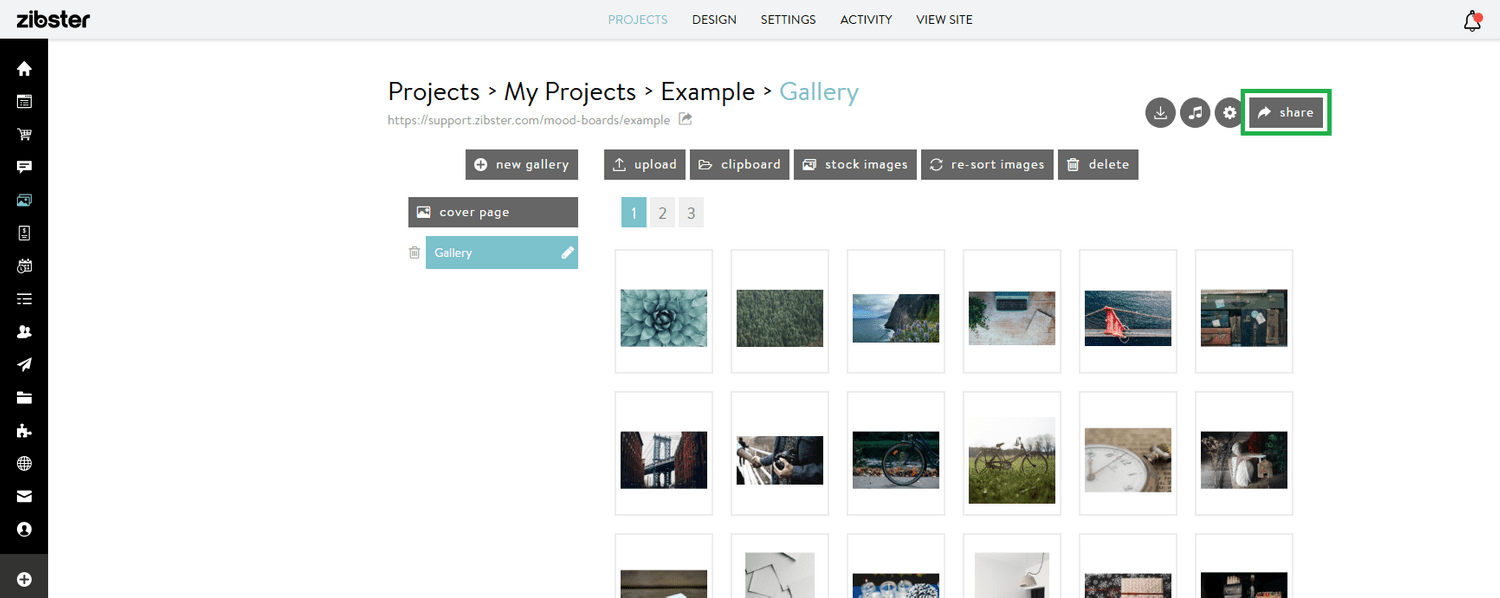Open the paper plane sidebar icon
Viewport: 1500px width, 598px height.
tap(24, 365)
